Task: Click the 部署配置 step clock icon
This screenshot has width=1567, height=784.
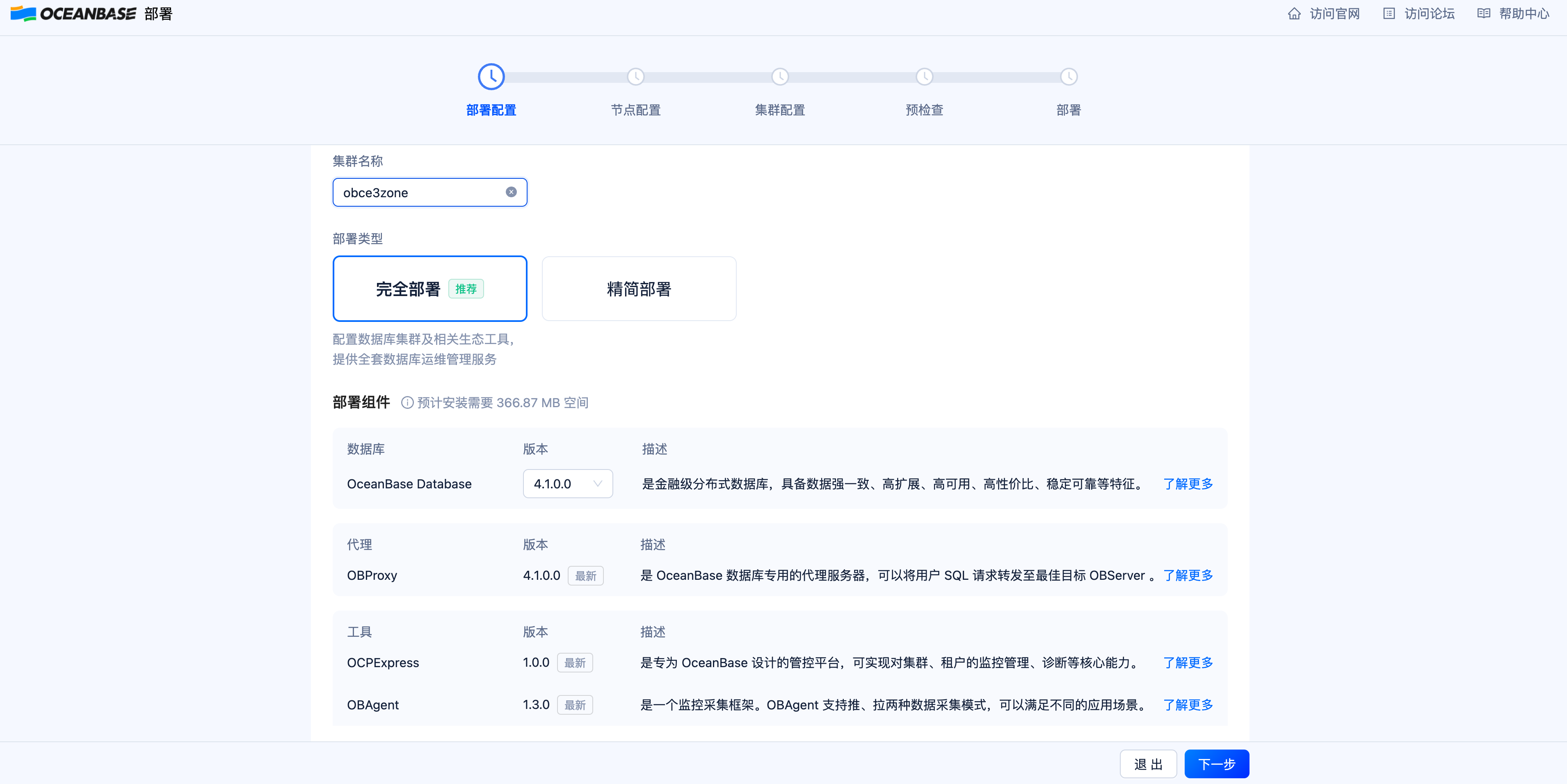Action: (491, 77)
